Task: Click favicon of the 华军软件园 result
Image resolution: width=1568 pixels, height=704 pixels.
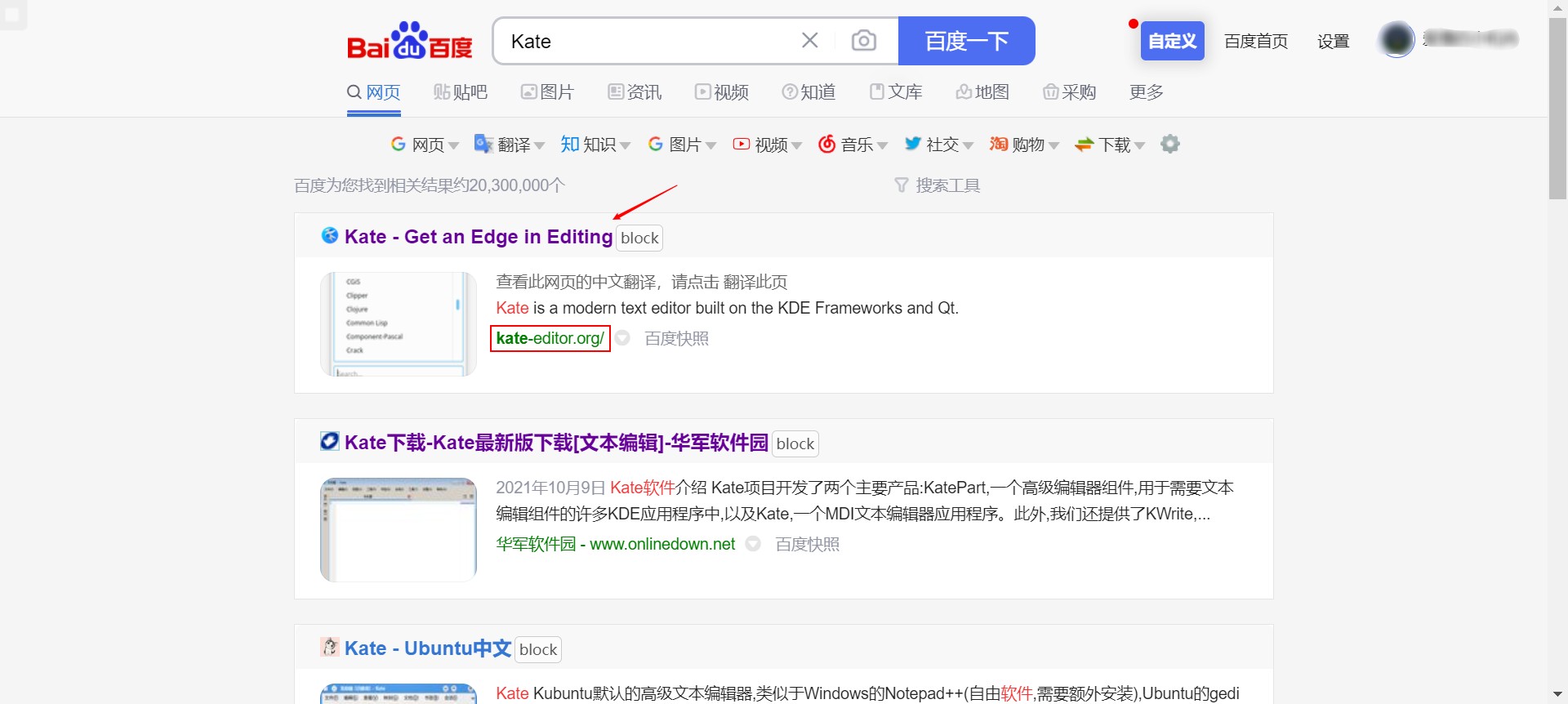Action: click(330, 441)
